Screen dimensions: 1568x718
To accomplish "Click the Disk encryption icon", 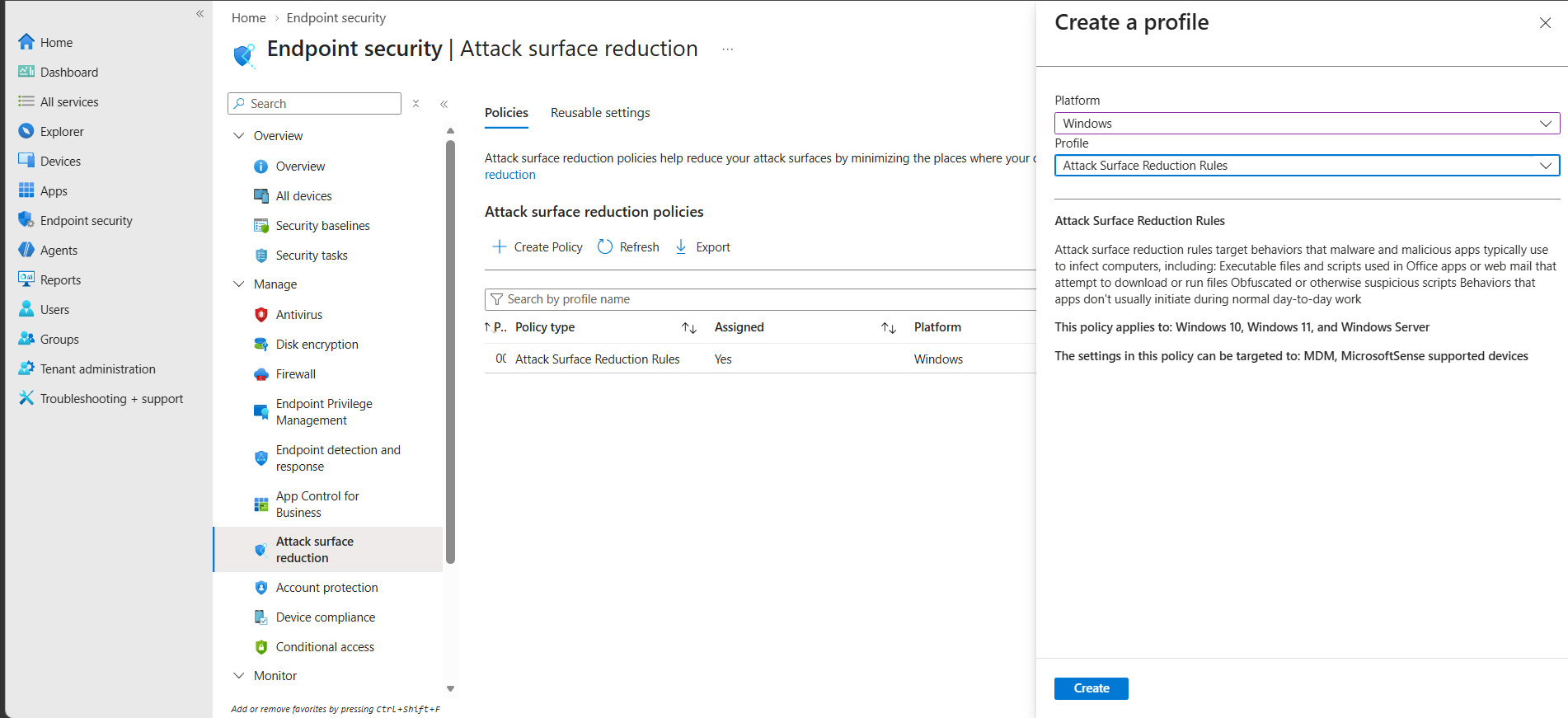I will pos(261,345).
